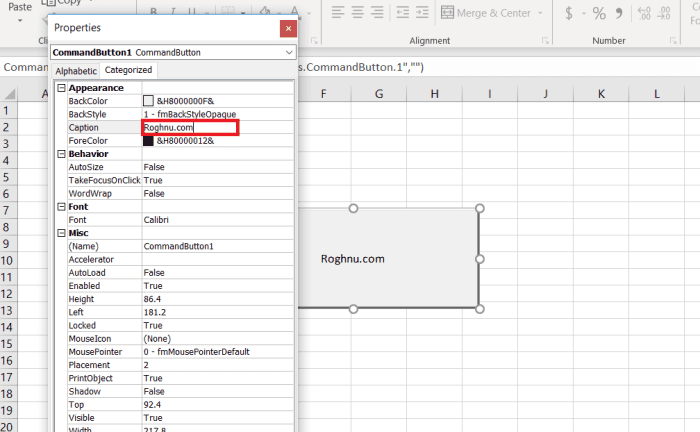This screenshot has width=700, height=432.
Task: Click the bottom-right handle of the command button
Action: (x=479, y=309)
